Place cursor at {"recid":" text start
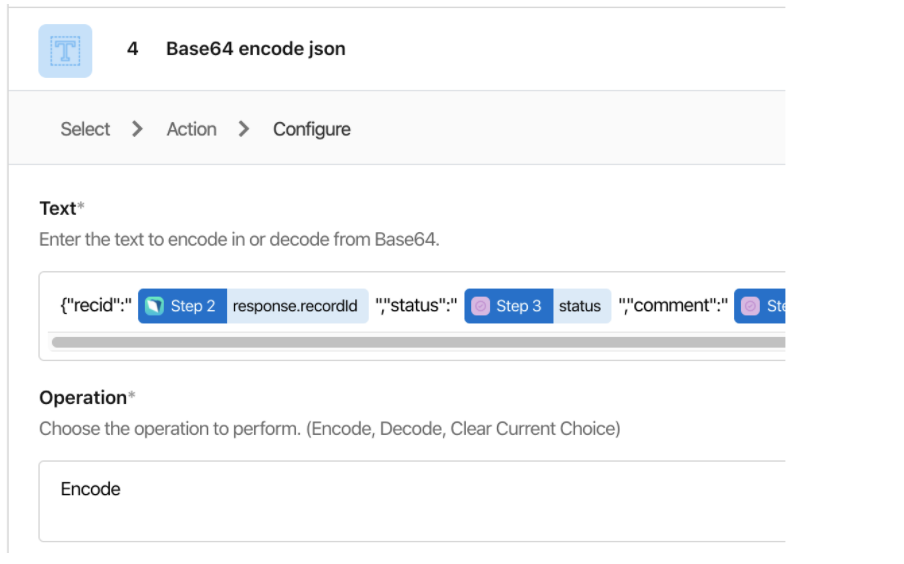Image resolution: width=904 pixels, height=564 pixels. (x=62, y=305)
